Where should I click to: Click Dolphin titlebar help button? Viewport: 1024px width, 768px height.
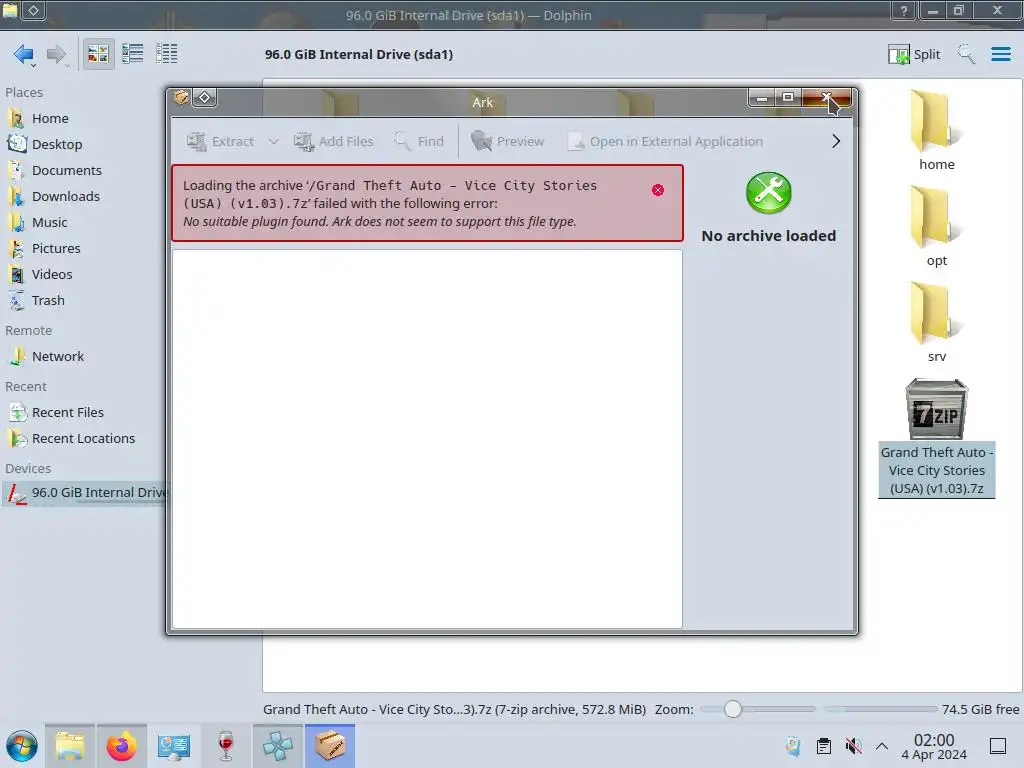point(904,10)
